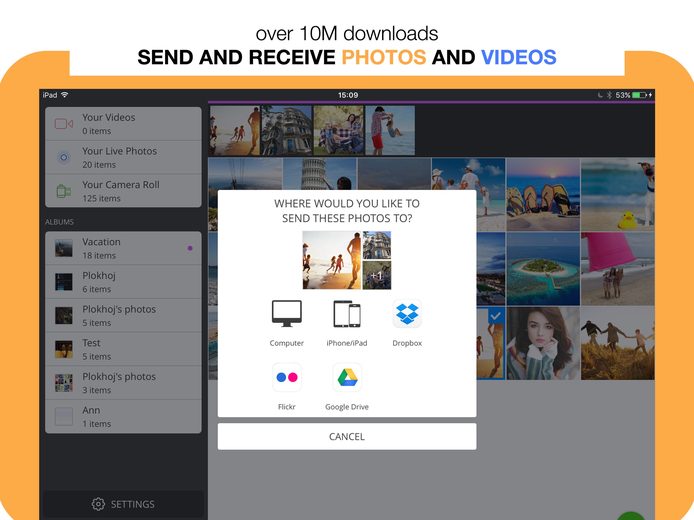Click the Google Drive label
The width and height of the screenshot is (694, 520).
347,407
